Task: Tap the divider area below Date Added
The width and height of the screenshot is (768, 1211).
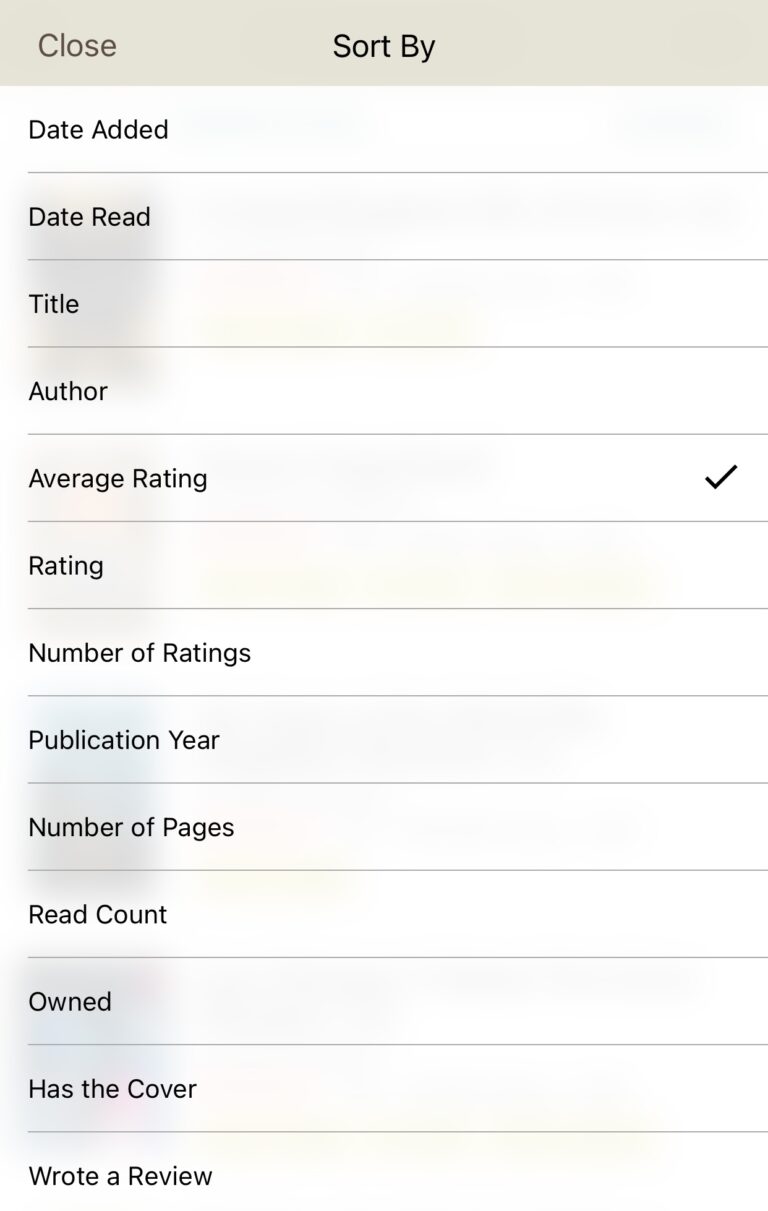Action: pyautogui.click(x=384, y=172)
